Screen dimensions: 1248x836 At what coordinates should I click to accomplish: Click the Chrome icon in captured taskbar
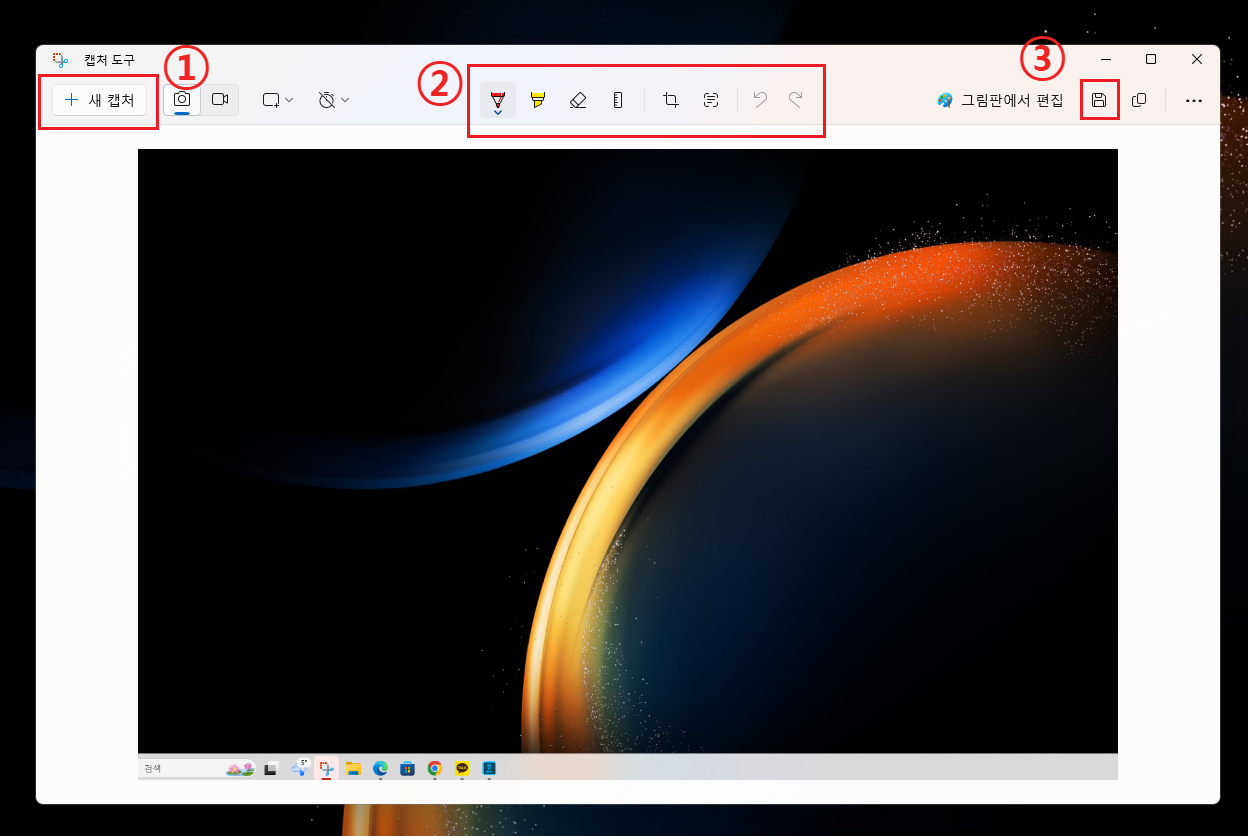(x=435, y=768)
